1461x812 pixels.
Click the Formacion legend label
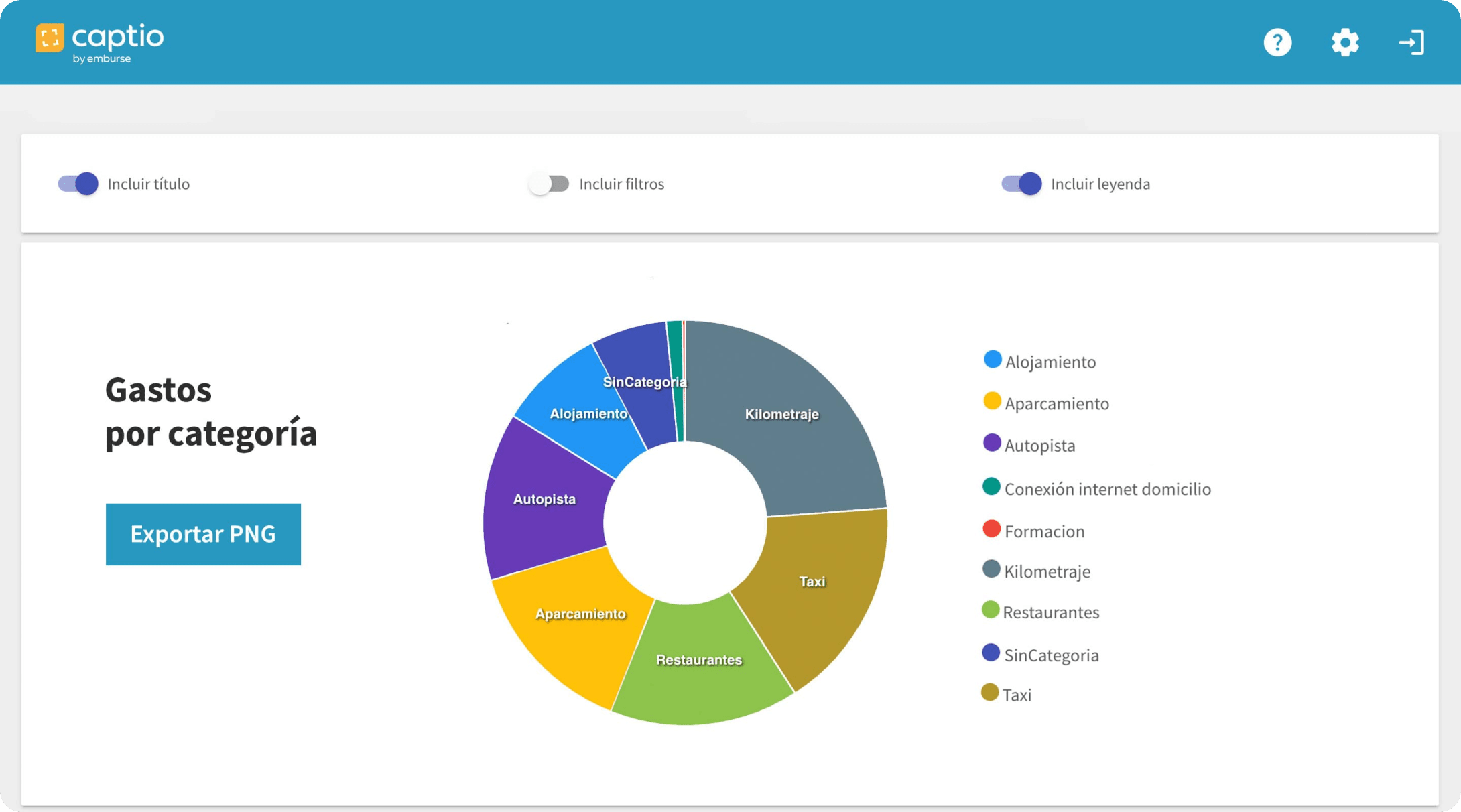pos(1044,531)
